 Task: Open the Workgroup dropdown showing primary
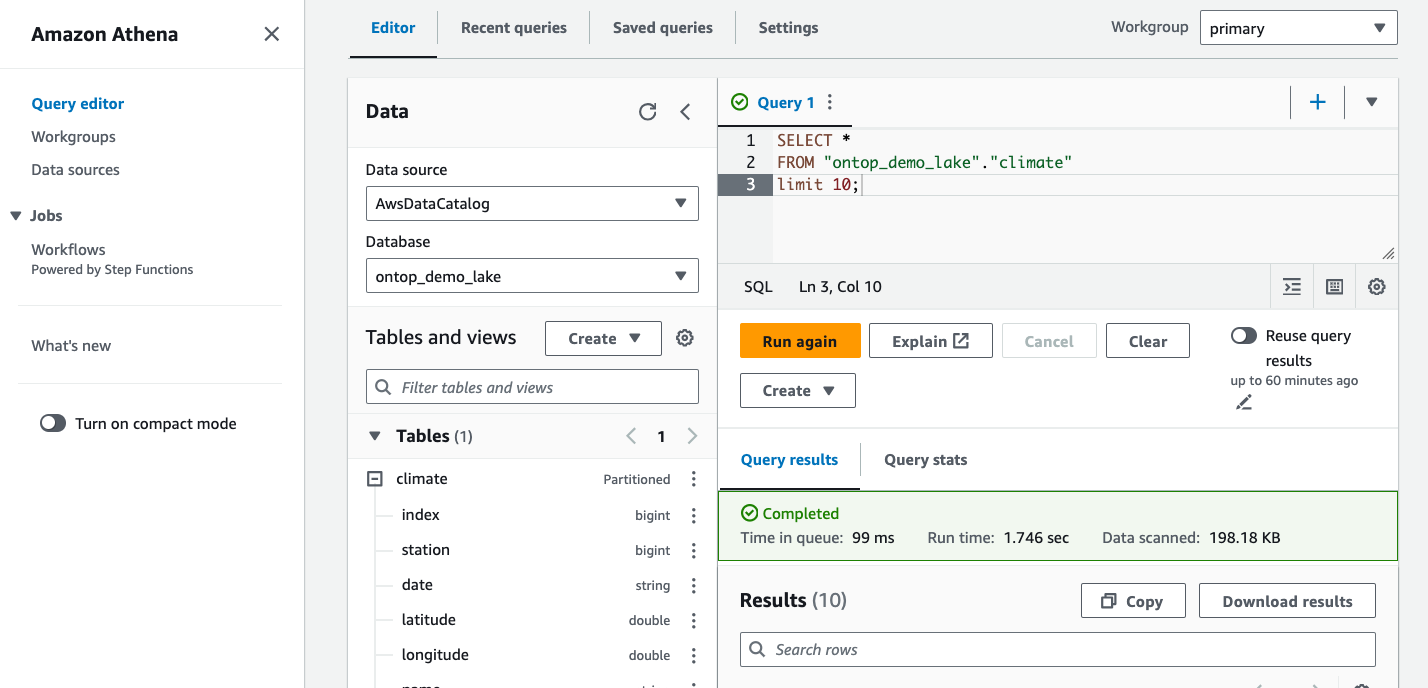pyautogui.click(x=1298, y=27)
